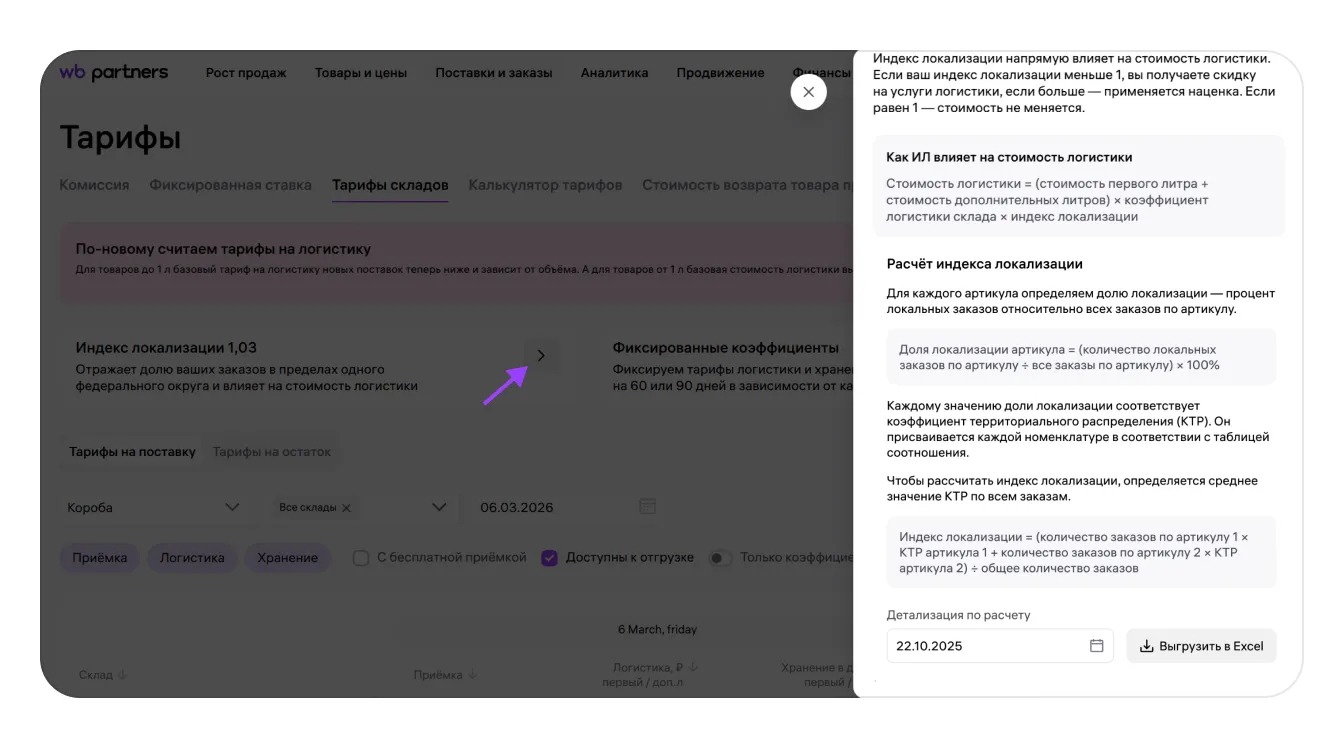Image resolution: width=1344 pixels, height=748 pixels.
Task: Click the 22.10.2025 date input field
Action: click(985, 646)
